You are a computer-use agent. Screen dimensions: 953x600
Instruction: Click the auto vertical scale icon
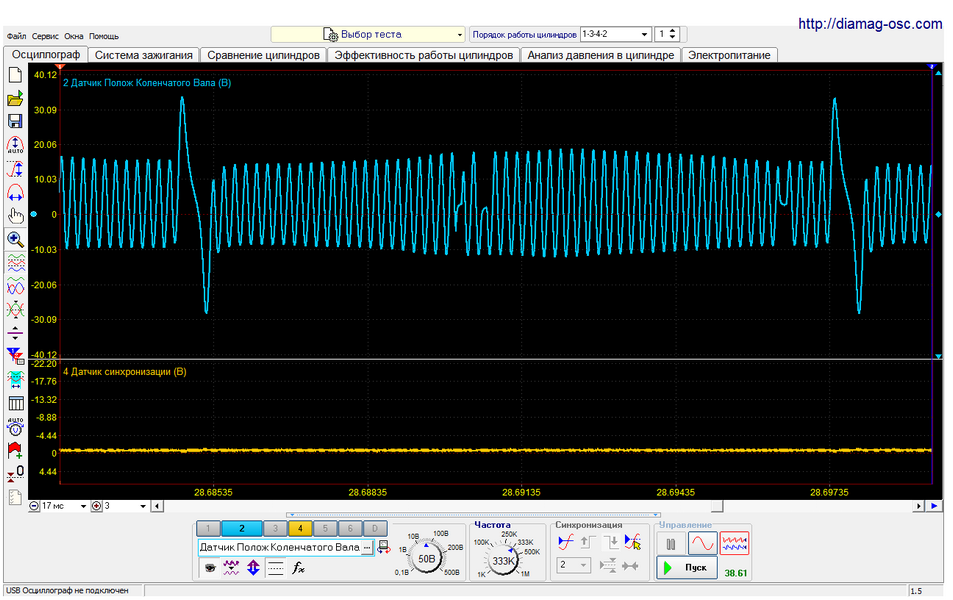click(x=15, y=145)
